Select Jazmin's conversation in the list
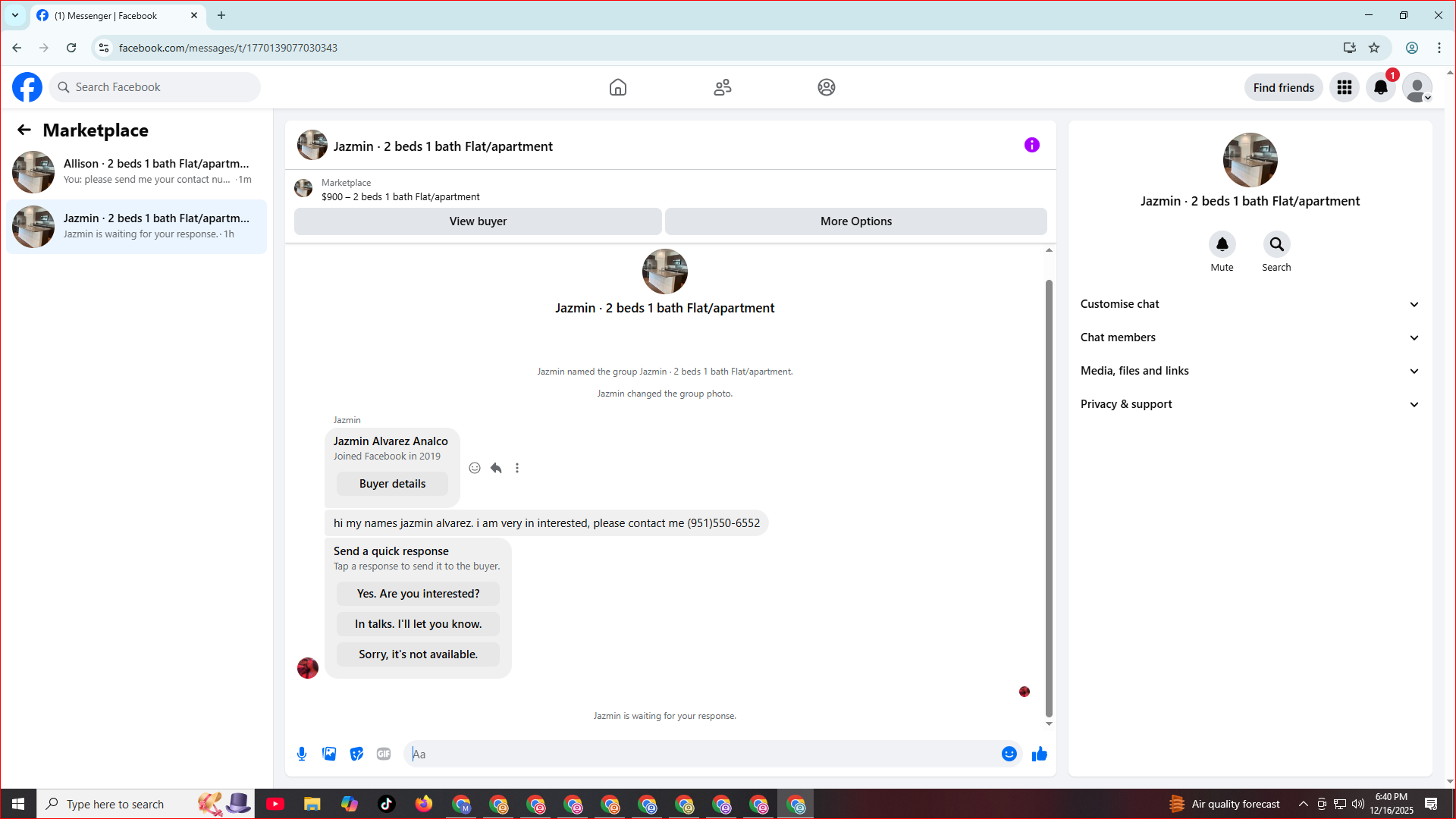This screenshot has height=819, width=1456. 136,227
